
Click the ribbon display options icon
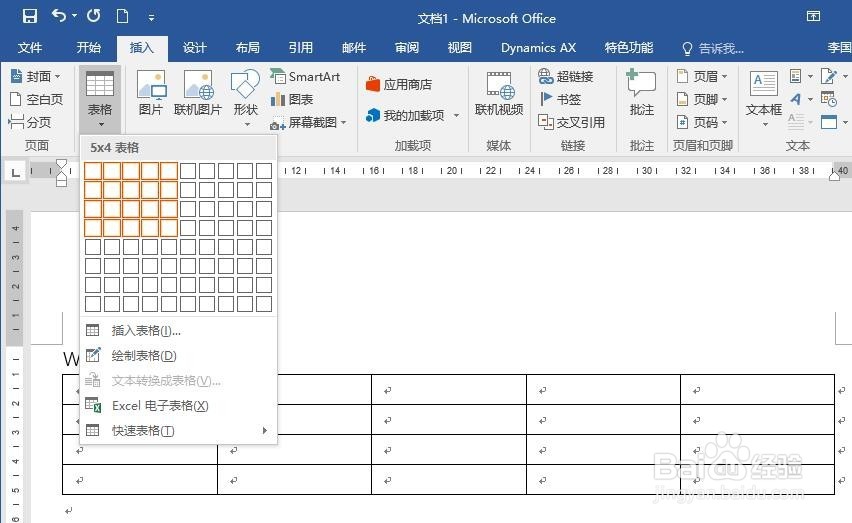tap(813, 16)
